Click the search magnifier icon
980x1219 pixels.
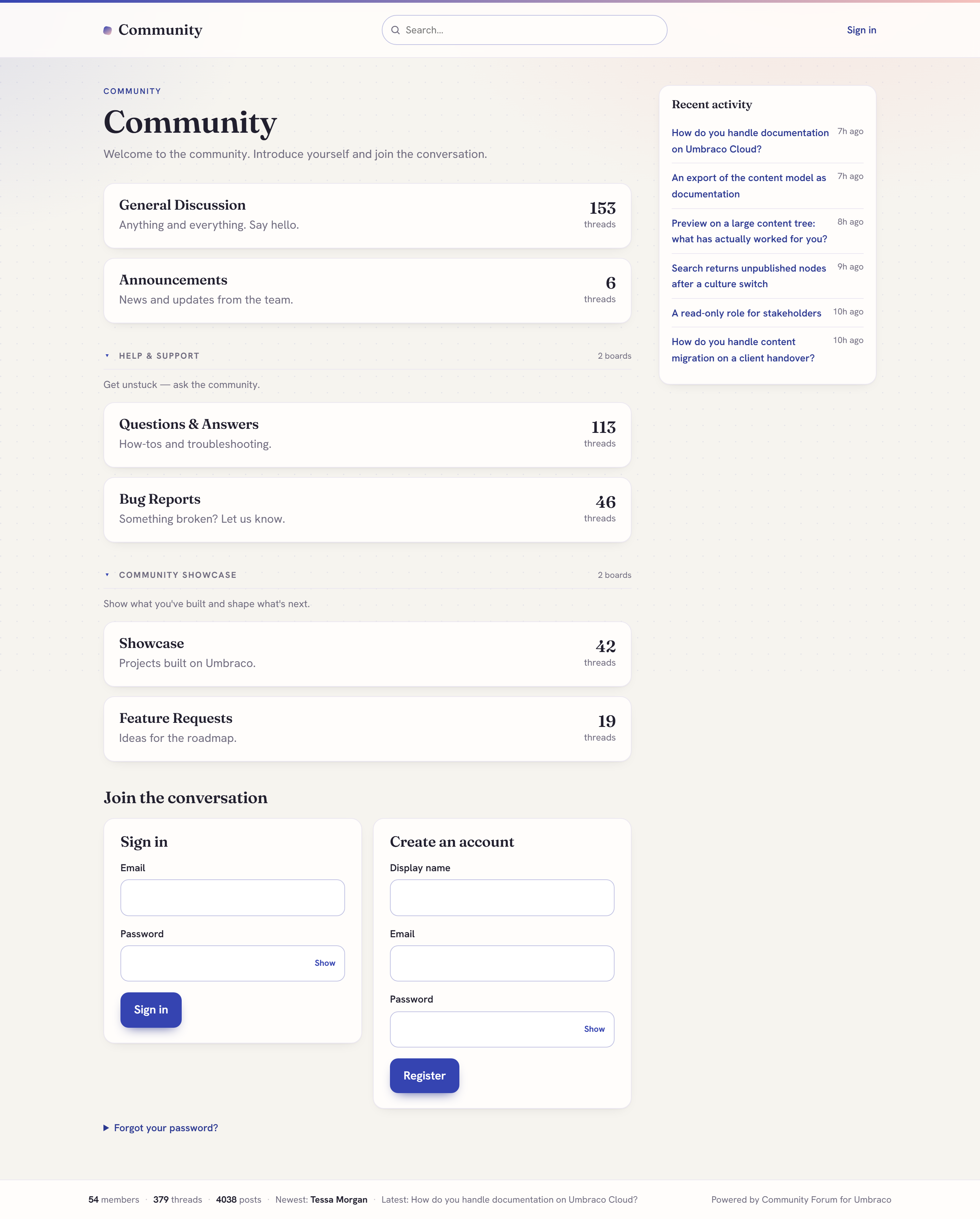pyautogui.click(x=395, y=30)
